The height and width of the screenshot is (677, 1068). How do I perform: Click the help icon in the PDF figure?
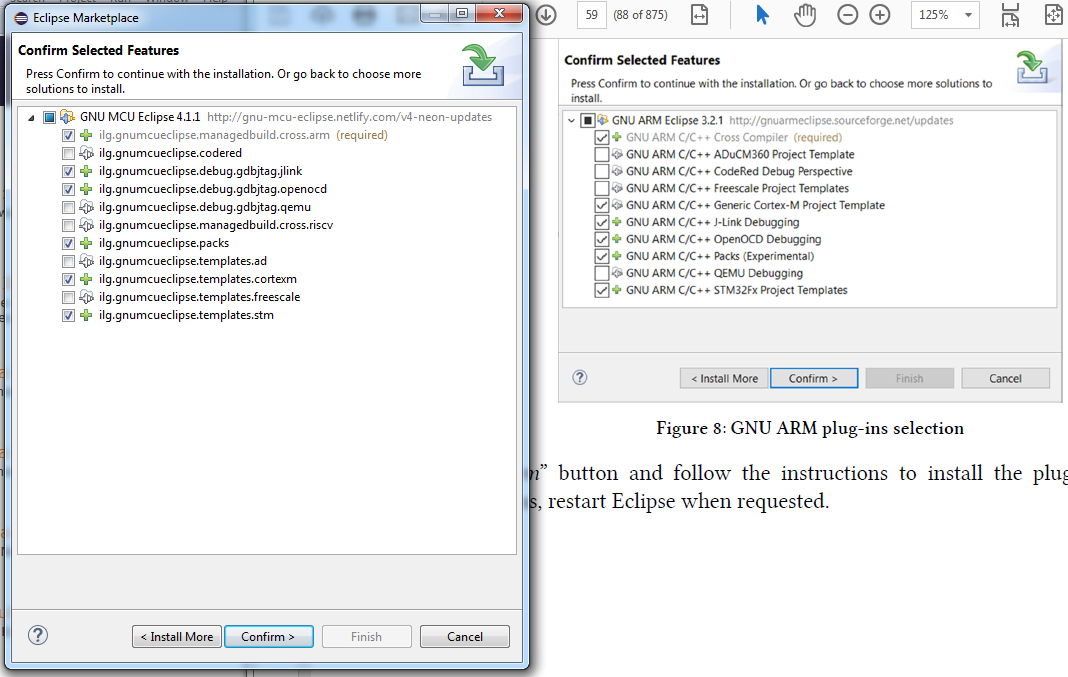click(x=580, y=378)
